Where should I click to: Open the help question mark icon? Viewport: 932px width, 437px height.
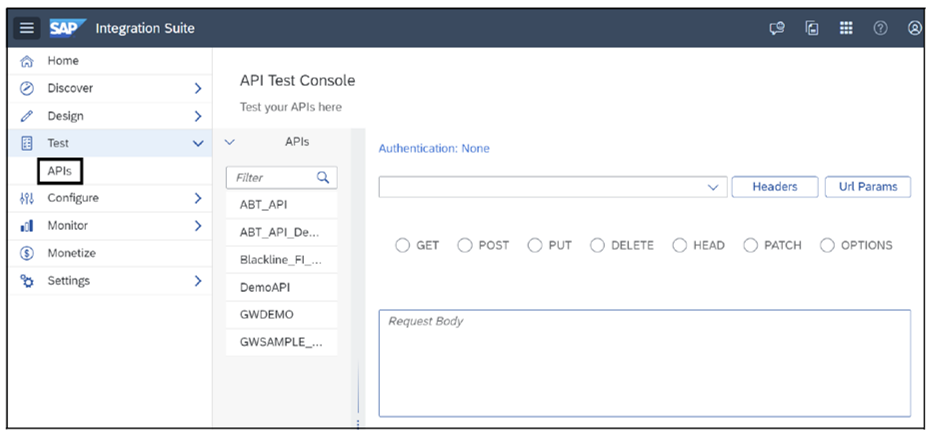point(880,28)
